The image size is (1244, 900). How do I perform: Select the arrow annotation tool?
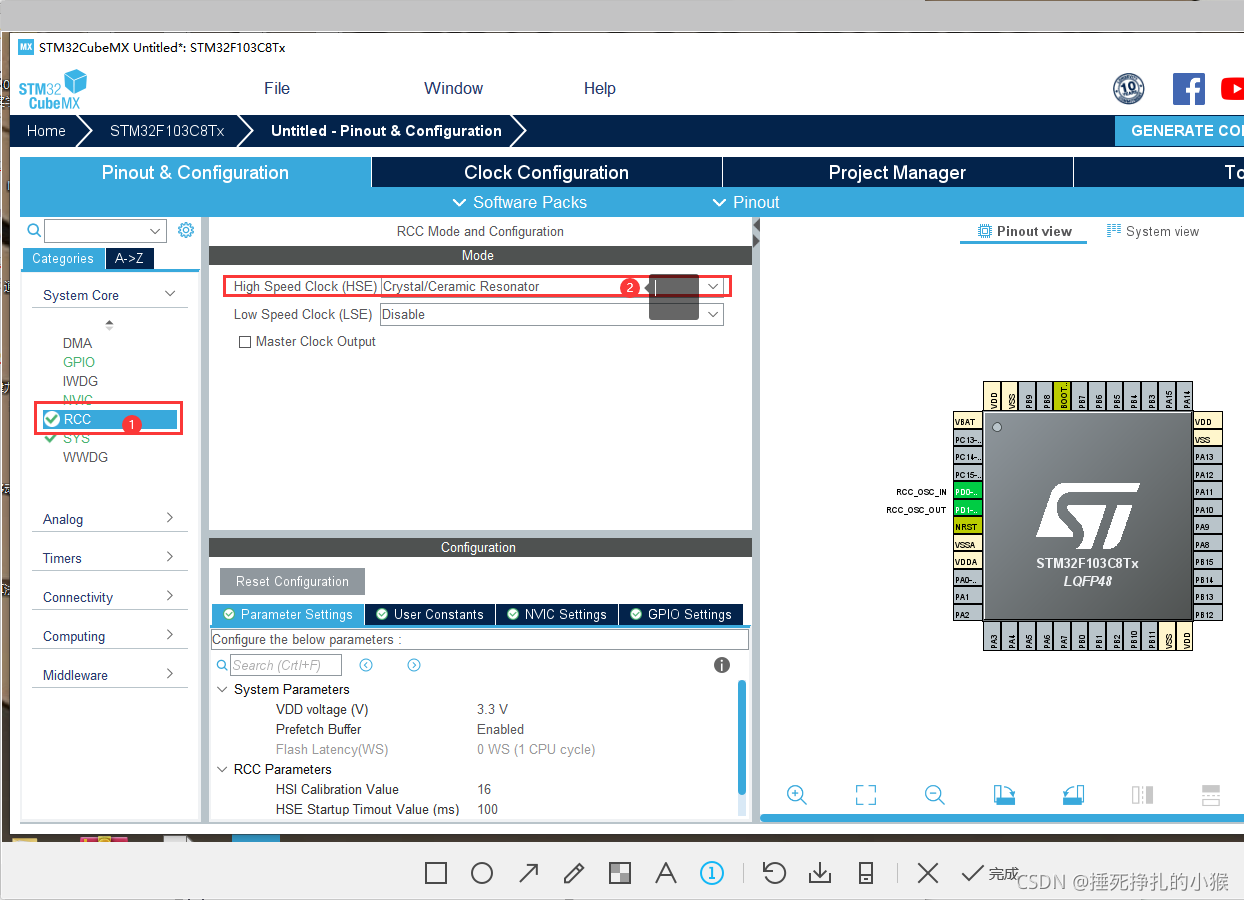point(529,873)
